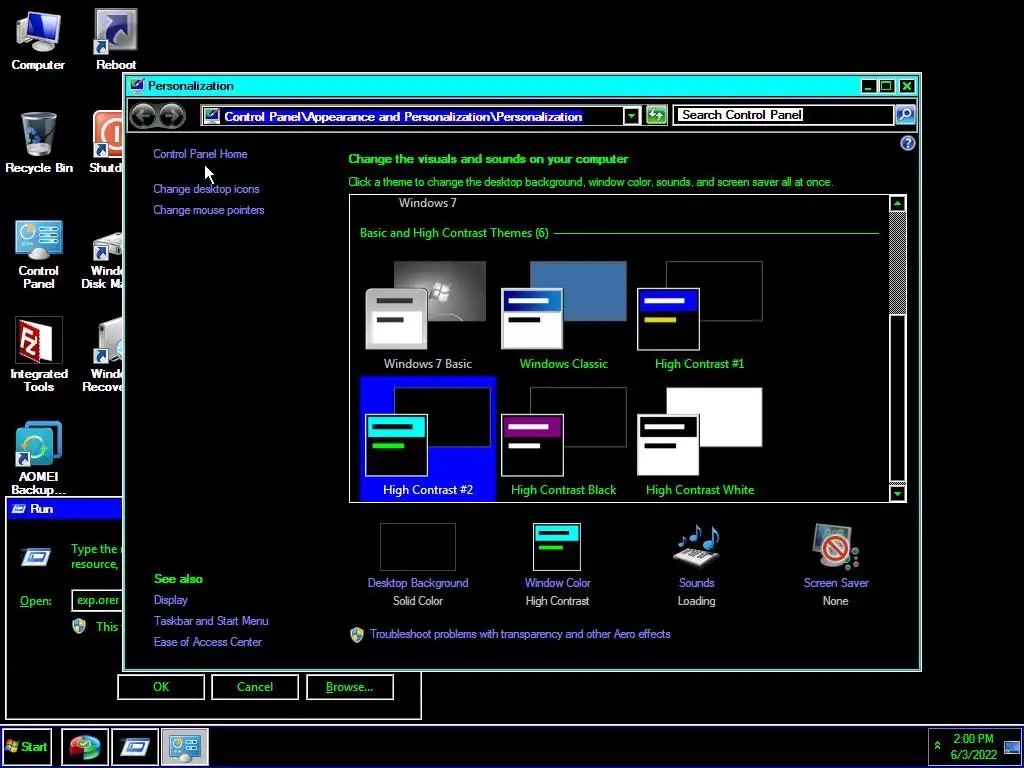Open Window Color settings icon

(556, 547)
